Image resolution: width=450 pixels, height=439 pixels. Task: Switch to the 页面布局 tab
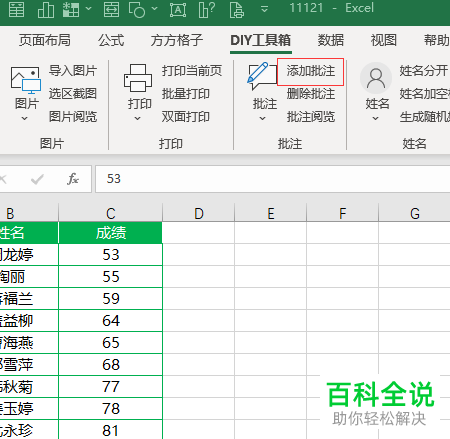[x=45, y=40]
